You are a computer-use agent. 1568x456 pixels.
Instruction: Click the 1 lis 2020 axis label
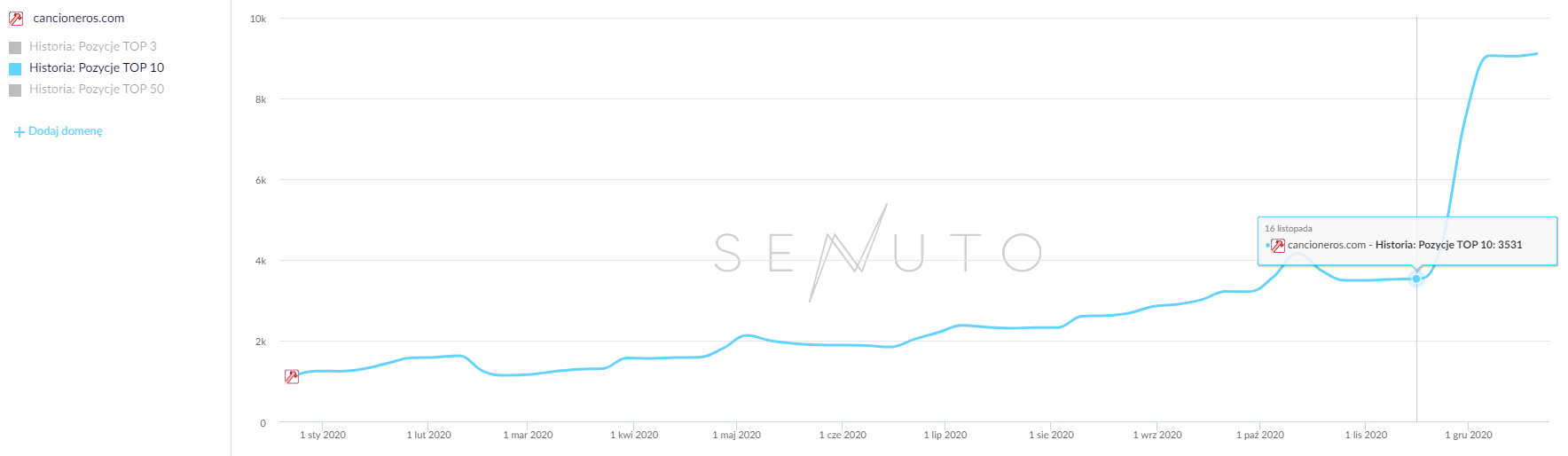(1366, 435)
